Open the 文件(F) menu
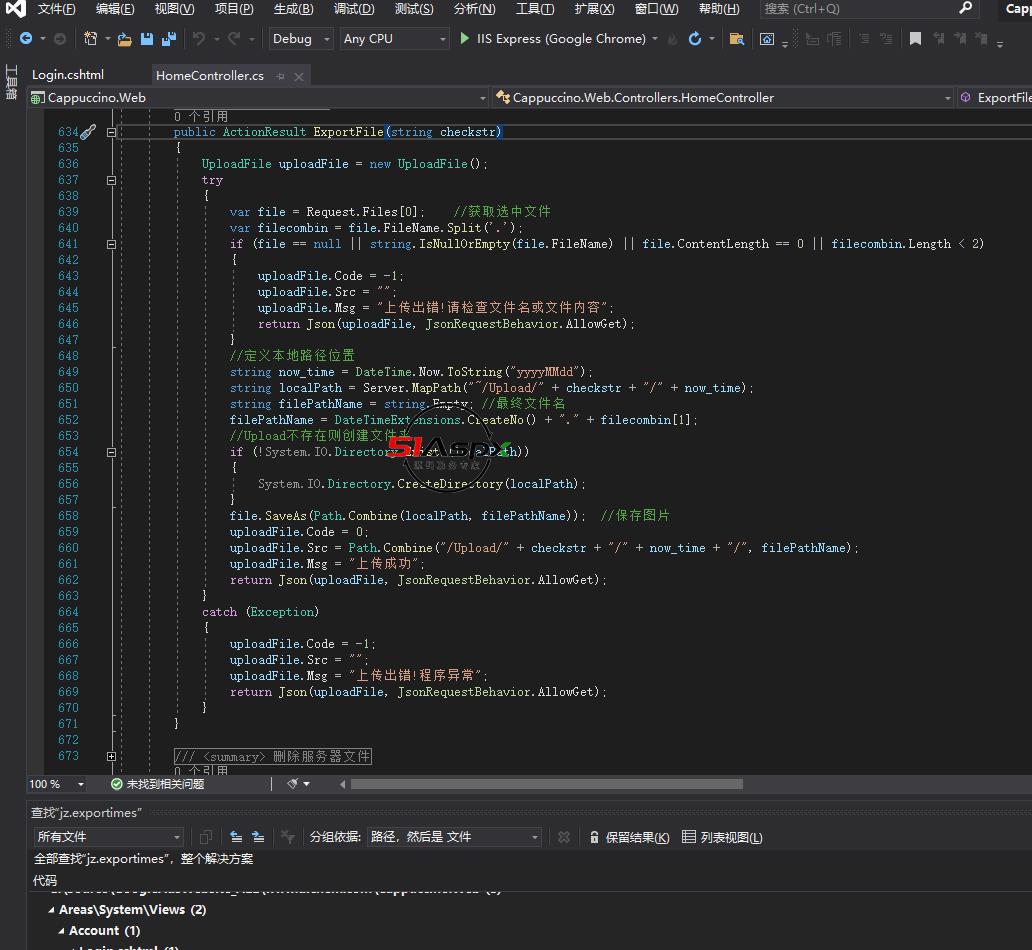The width and height of the screenshot is (1032, 950). 57,9
